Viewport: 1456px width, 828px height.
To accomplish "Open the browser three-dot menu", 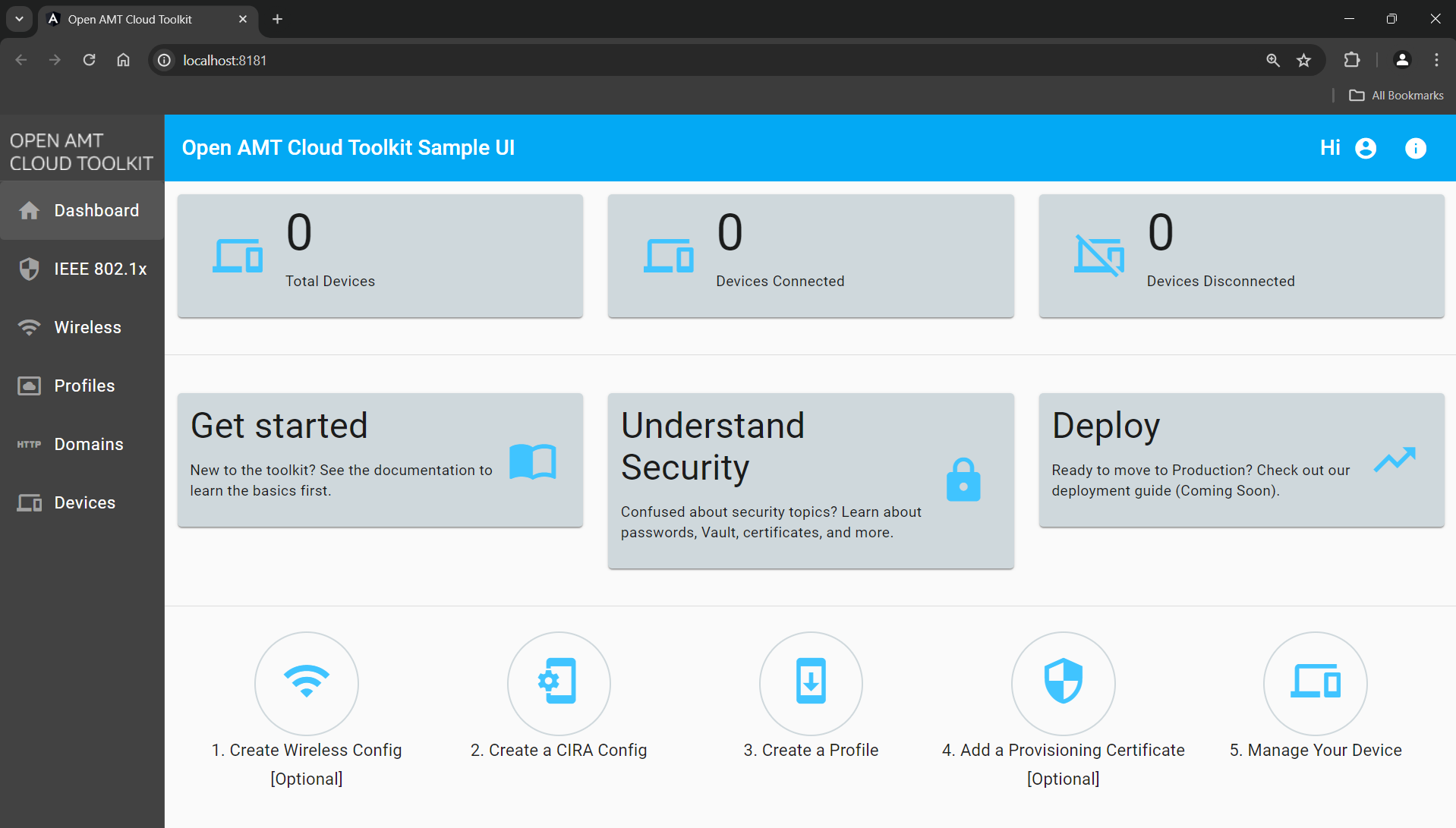I will click(x=1436, y=60).
